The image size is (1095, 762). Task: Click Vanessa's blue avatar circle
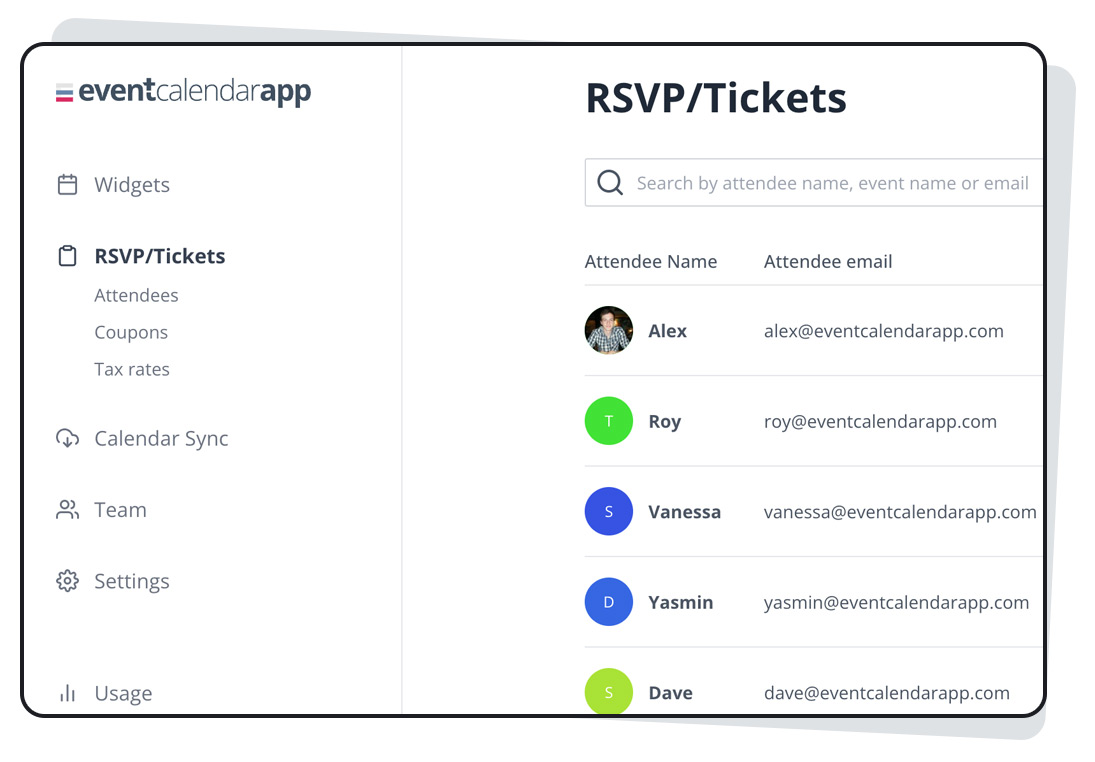(x=608, y=511)
